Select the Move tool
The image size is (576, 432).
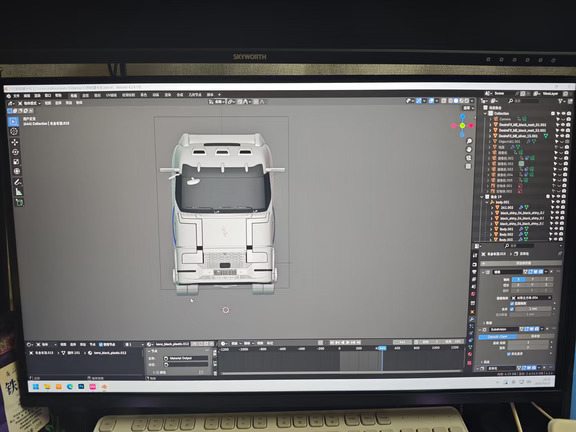coord(15,142)
